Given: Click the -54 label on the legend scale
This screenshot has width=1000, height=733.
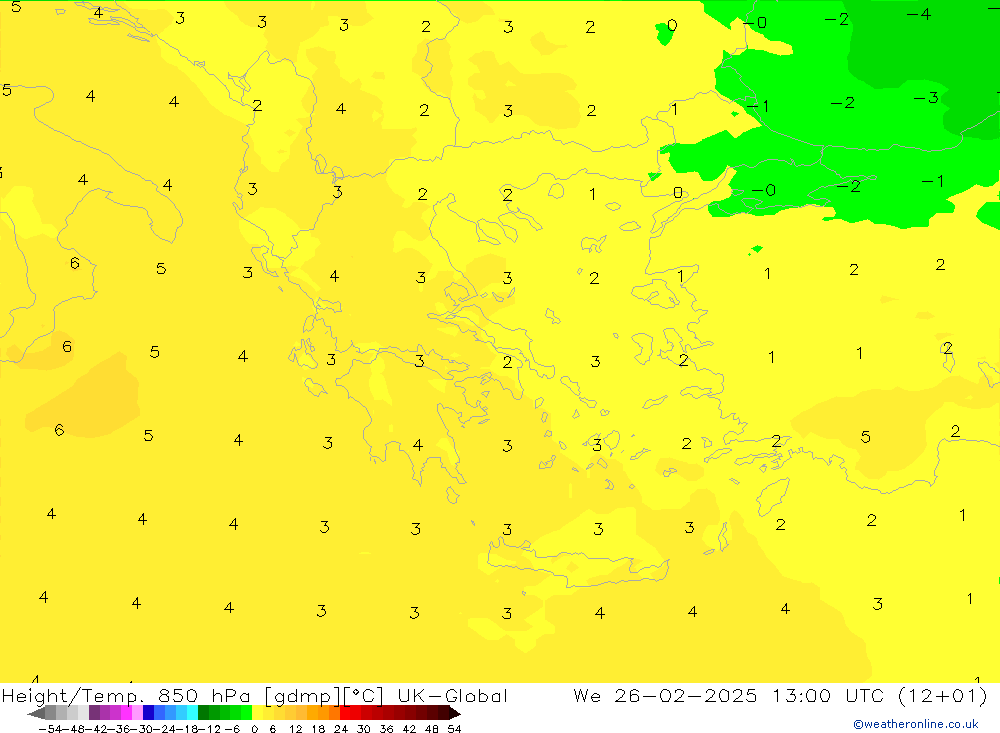Looking at the screenshot, I should [x=51, y=729].
